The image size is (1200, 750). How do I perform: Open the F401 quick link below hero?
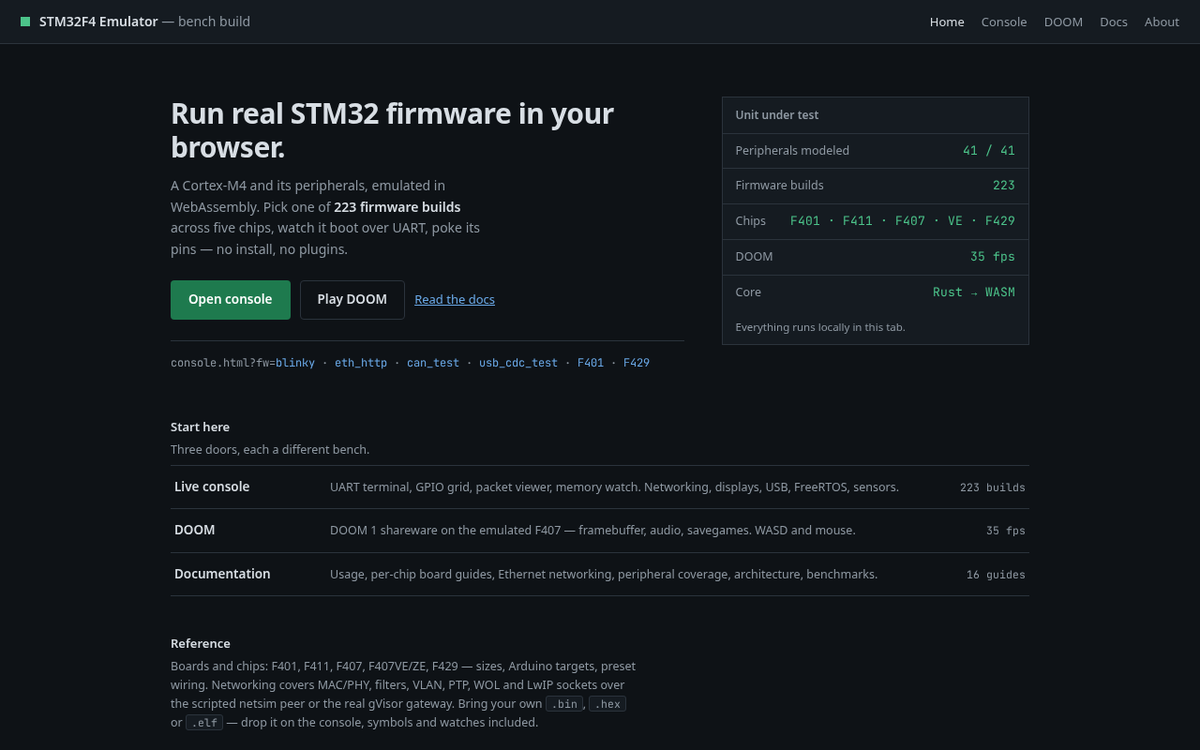[590, 362]
